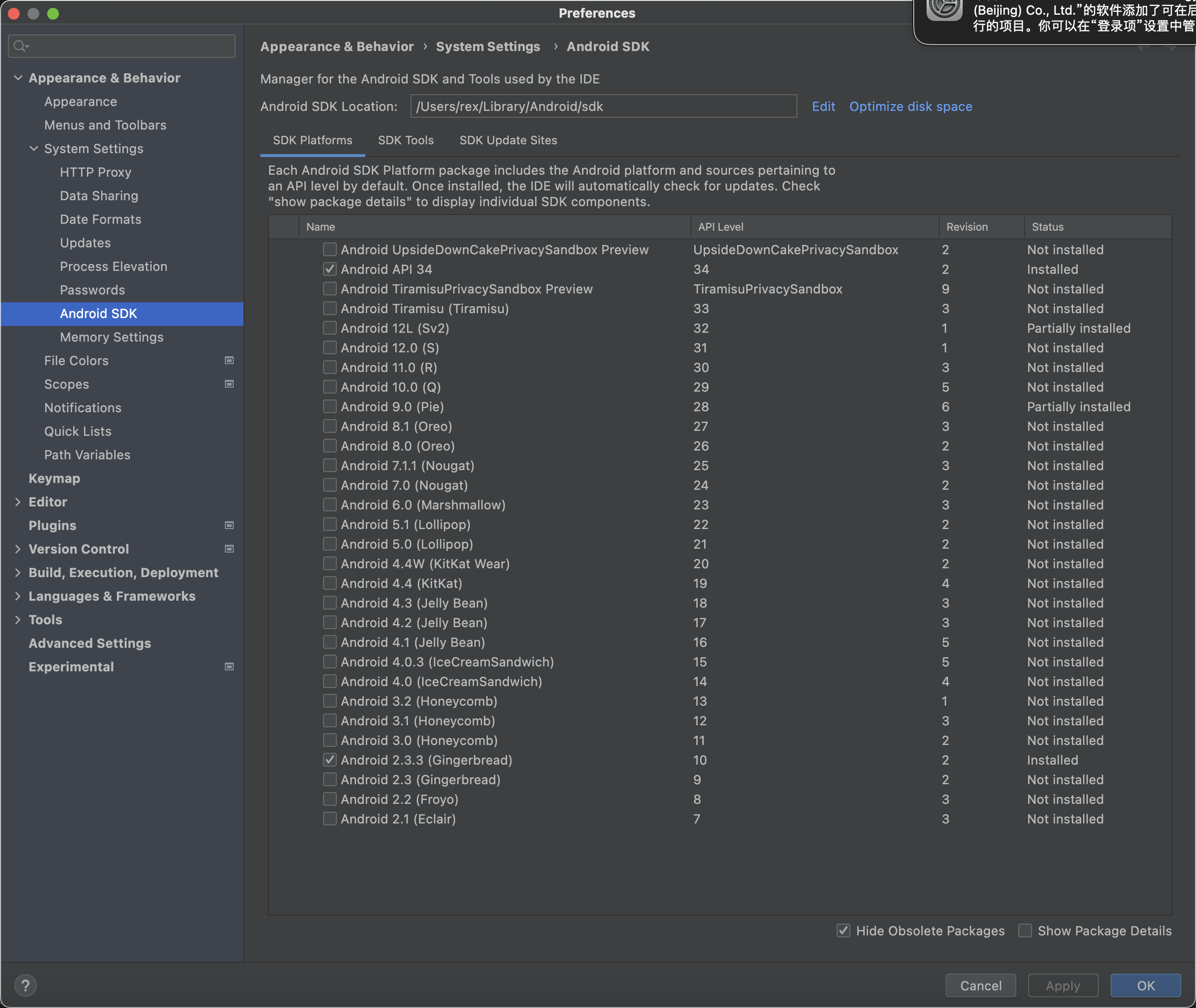1196x1008 pixels.
Task: Toggle Hide Obsolete Packages checkbox
Action: pos(843,931)
